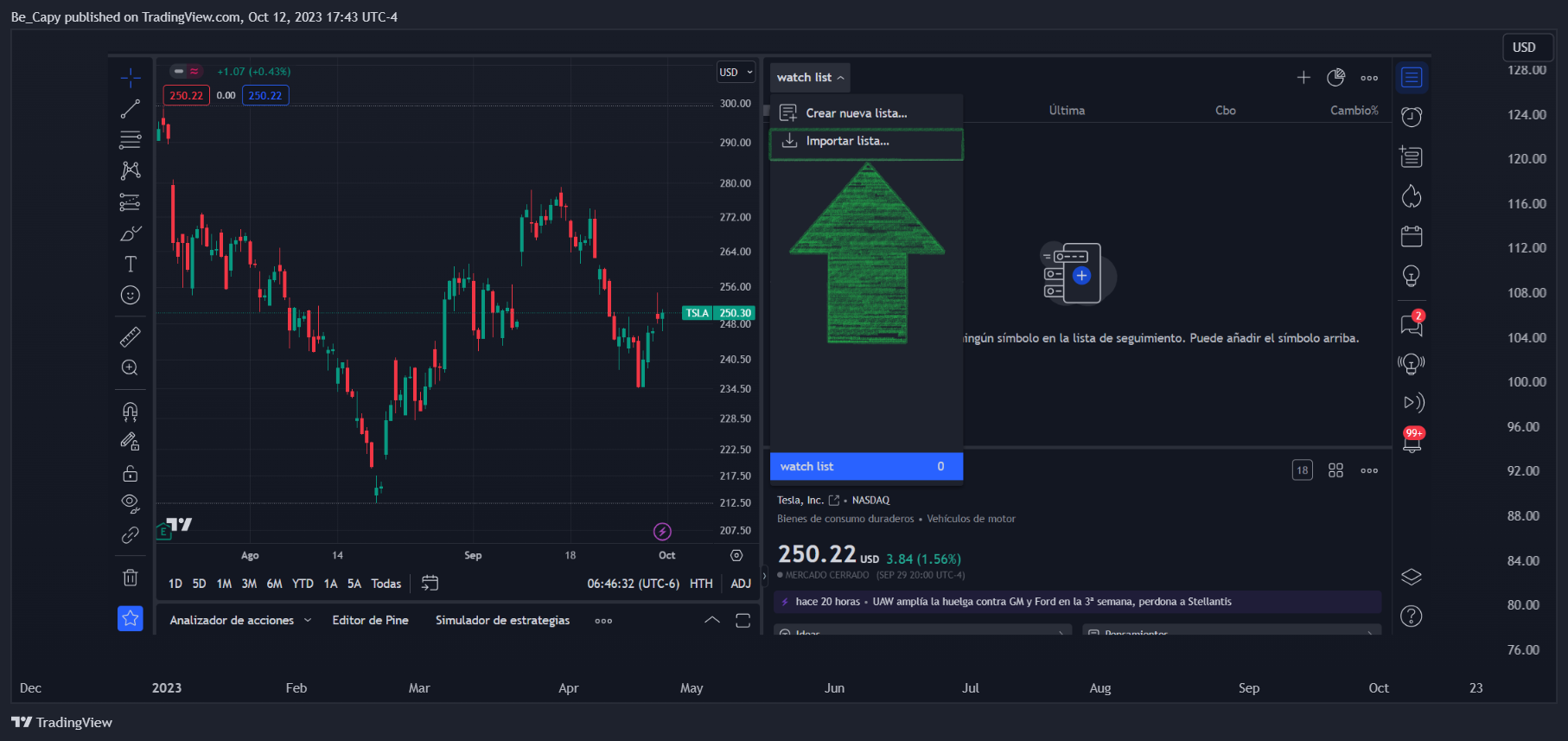Image resolution: width=1568 pixels, height=741 pixels.
Task: Toggle hide all drawings eye icon
Action: point(131,504)
